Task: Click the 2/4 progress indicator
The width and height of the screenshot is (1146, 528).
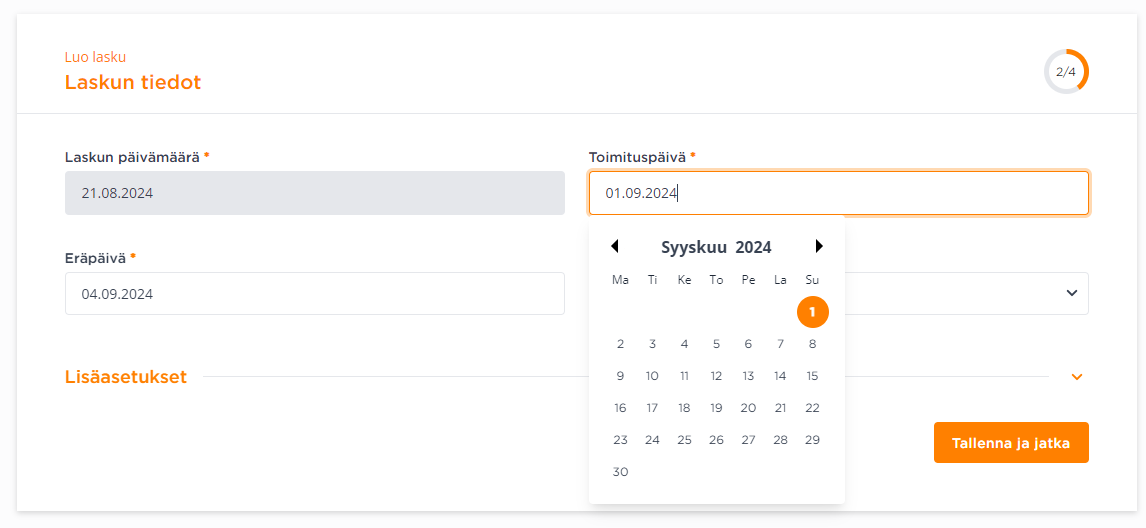Action: click(x=1066, y=72)
